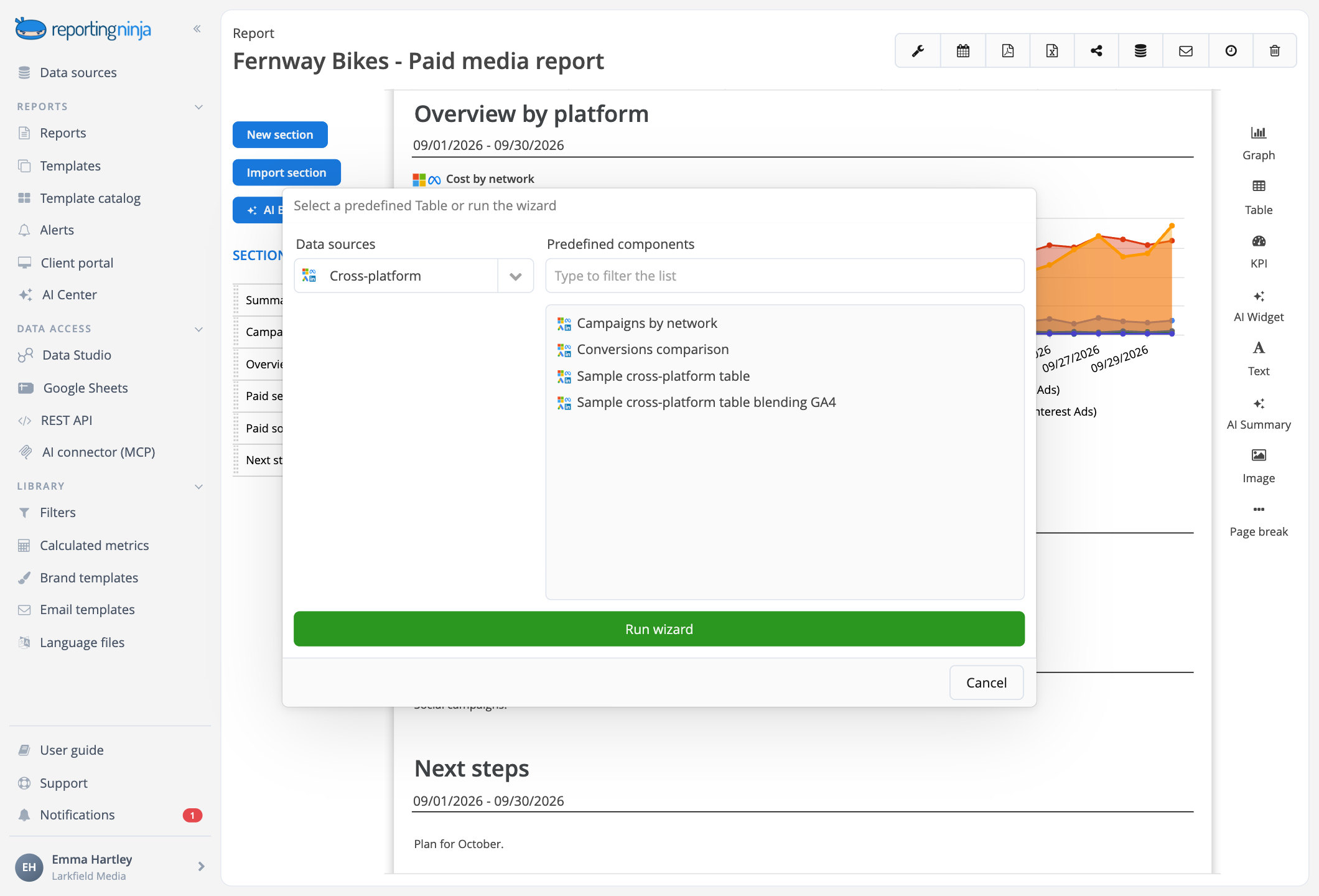Add a KPI widget

point(1258,251)
